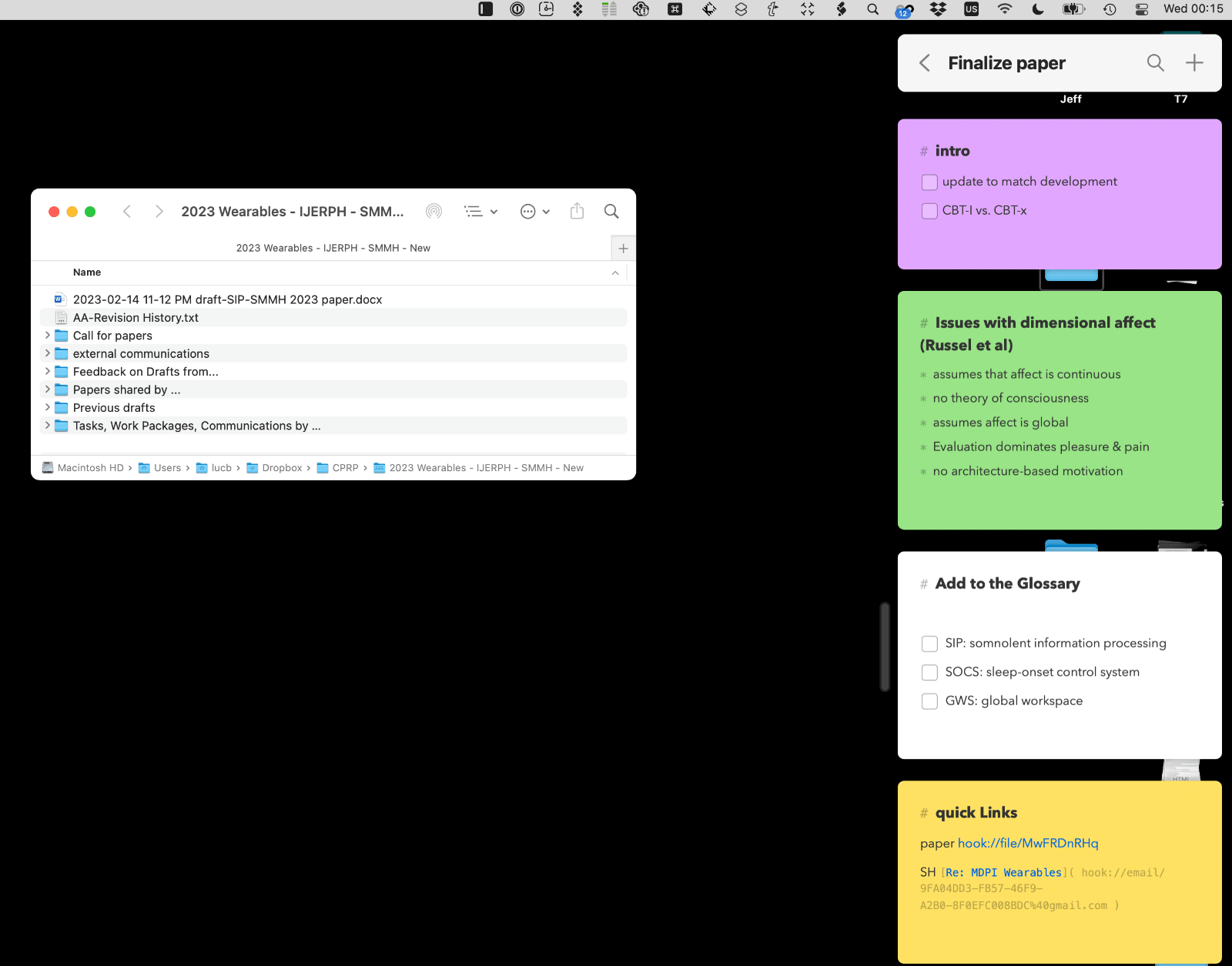Click the plus icon in Finalize paper header
The image size is (1232, 966).
pos(1194,63)
